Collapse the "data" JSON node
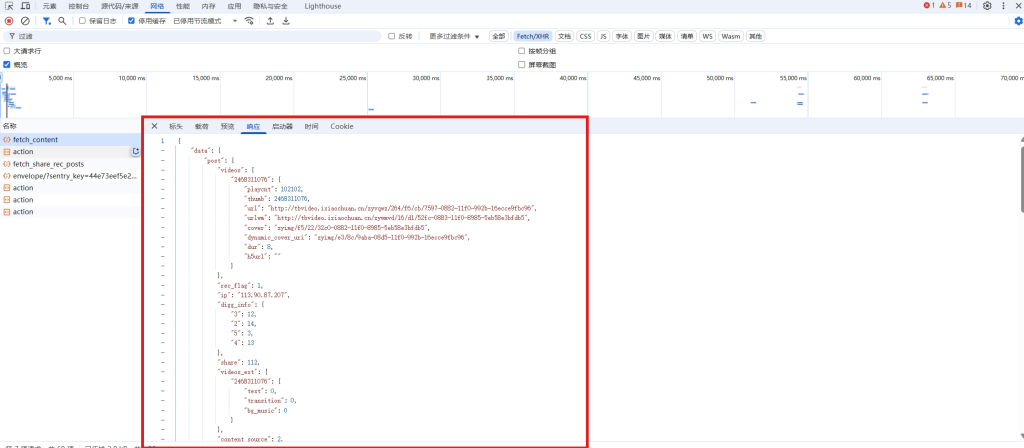 click(162, 150)
